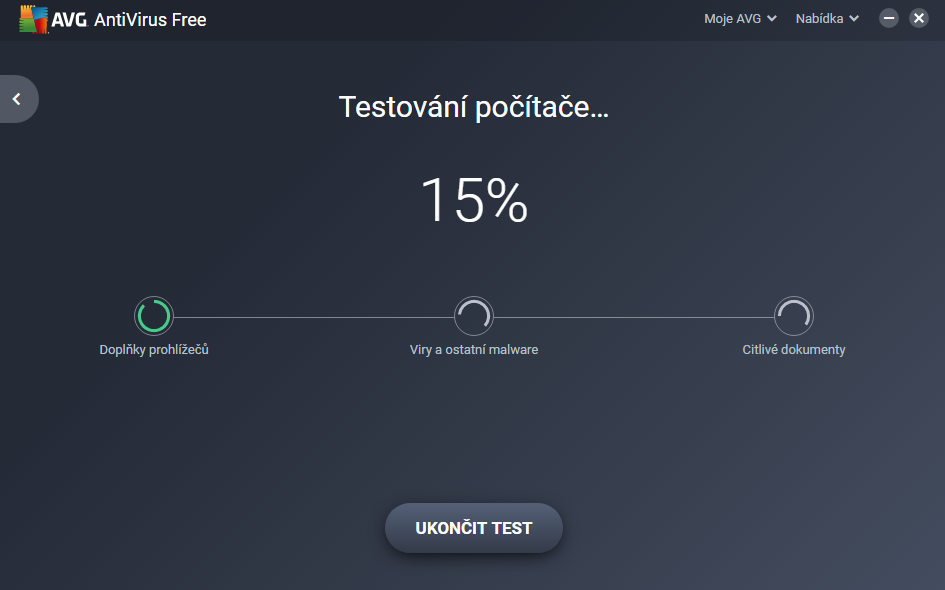Stop the scan with UKONČIT TEST

pos(474,528)
